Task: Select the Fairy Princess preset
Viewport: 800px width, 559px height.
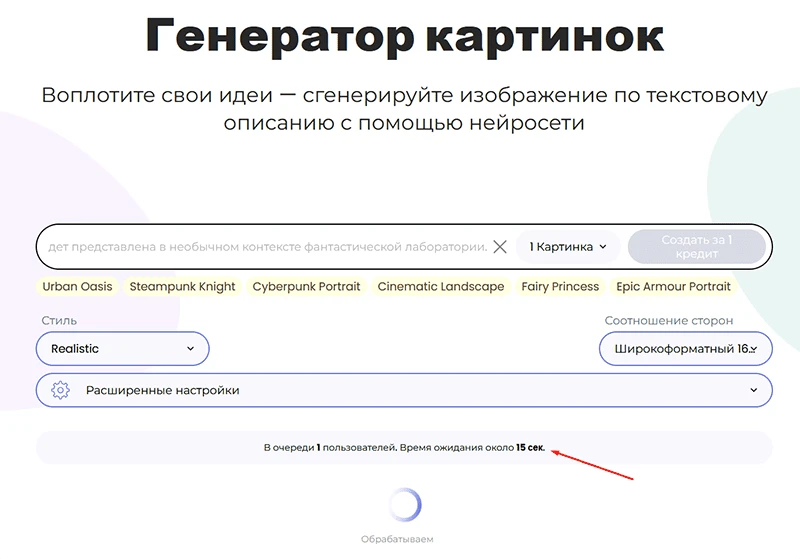Action: click(560, 287)
